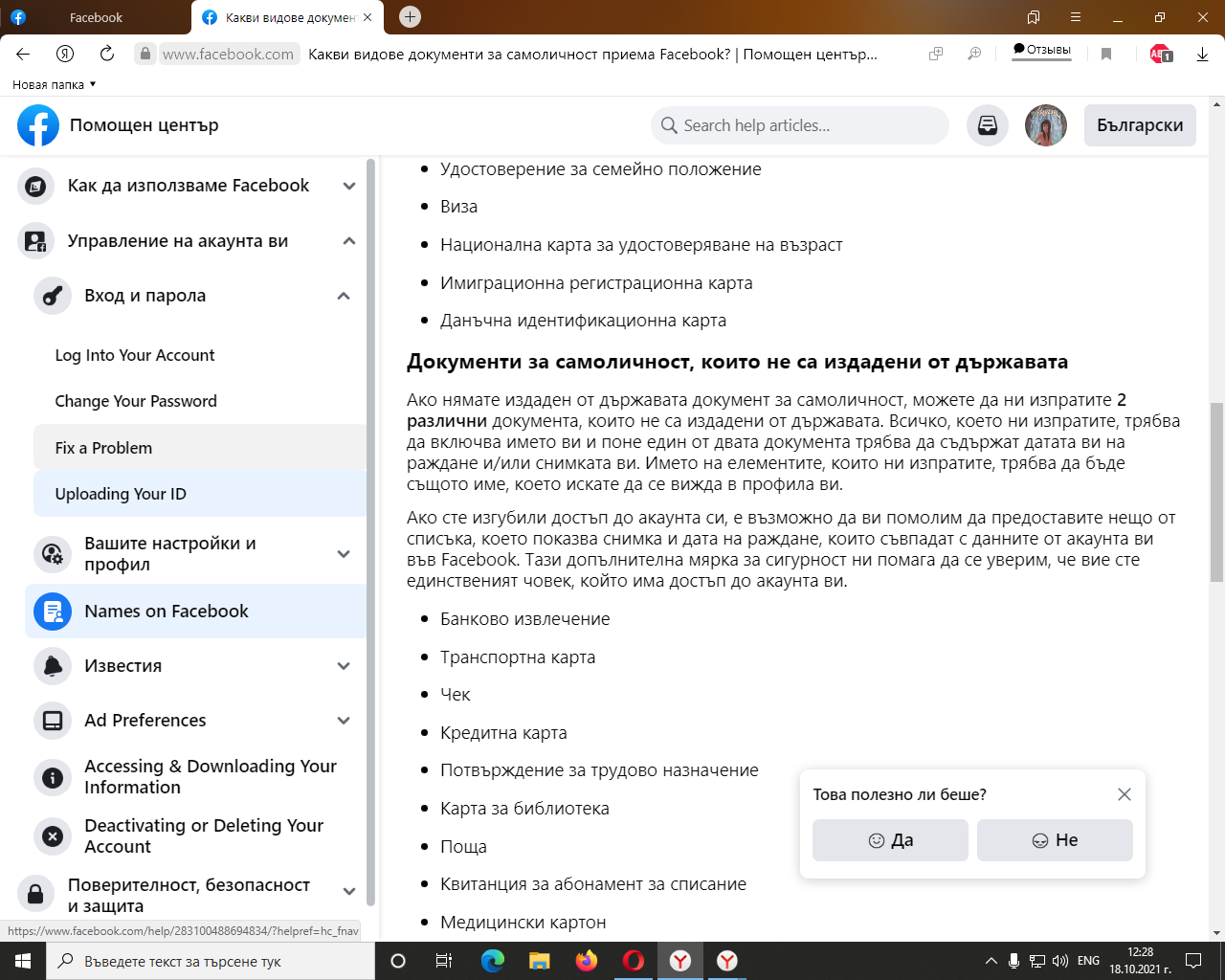Reload the page
This screenshot has width=1225, height=980.
point(107,54)
